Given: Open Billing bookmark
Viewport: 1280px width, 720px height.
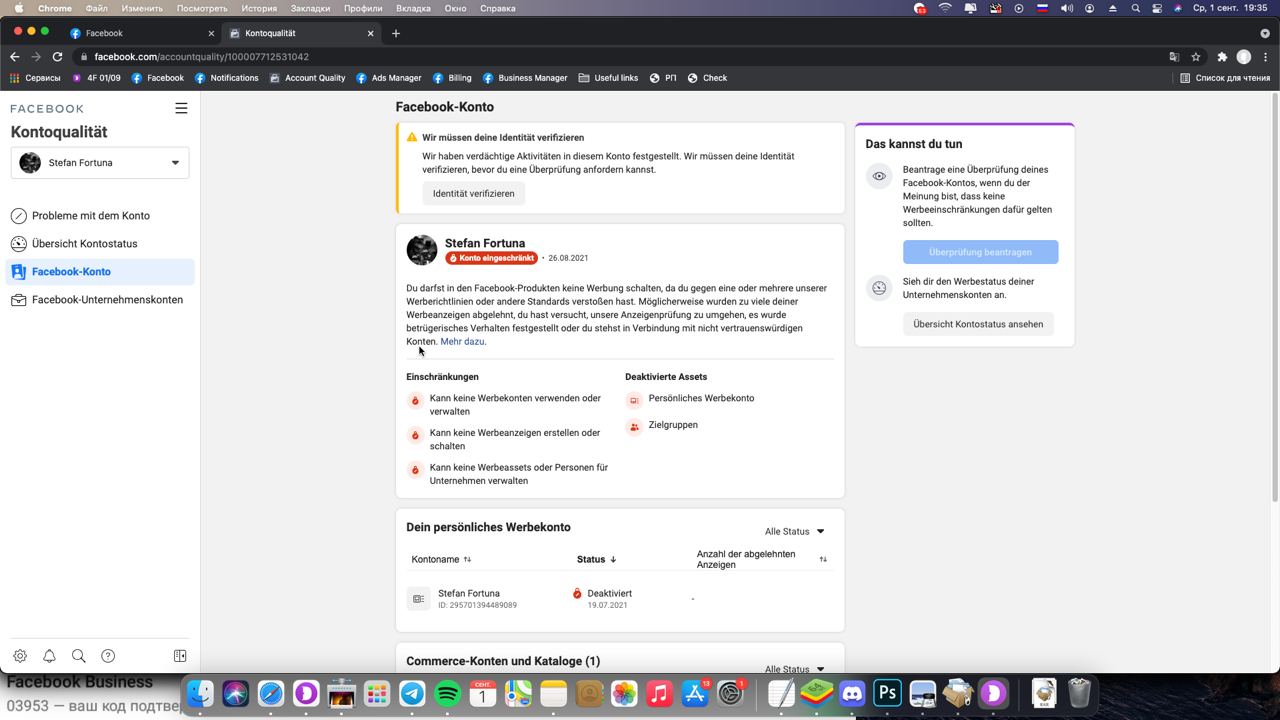Looking at the screenshot, I should click(x=452, y=78).
